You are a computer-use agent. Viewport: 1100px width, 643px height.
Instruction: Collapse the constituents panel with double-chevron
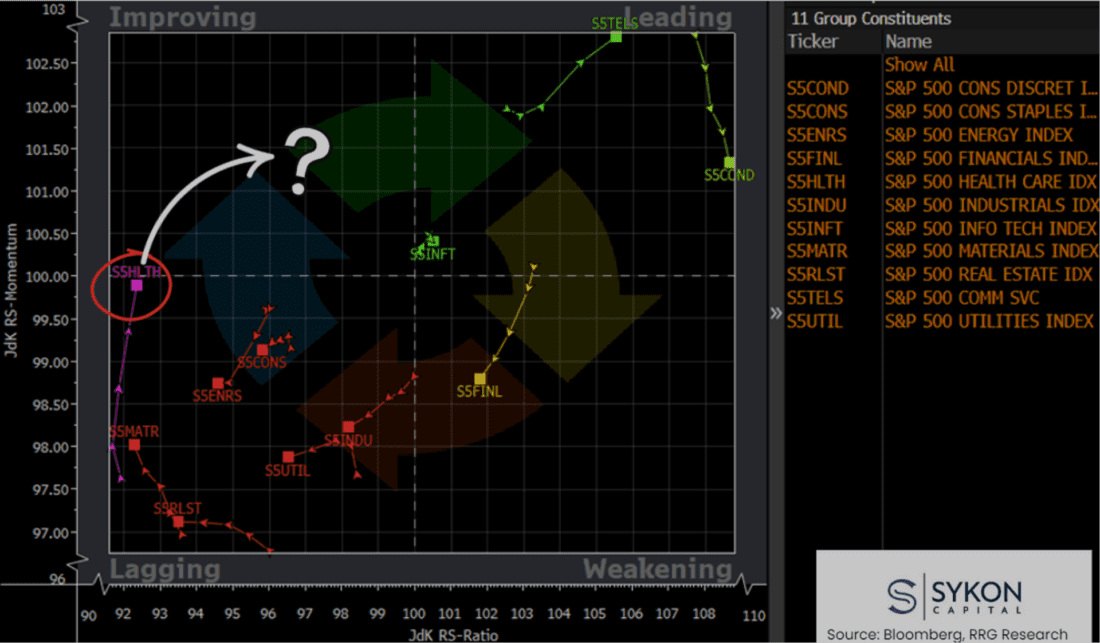coord(775,313)
